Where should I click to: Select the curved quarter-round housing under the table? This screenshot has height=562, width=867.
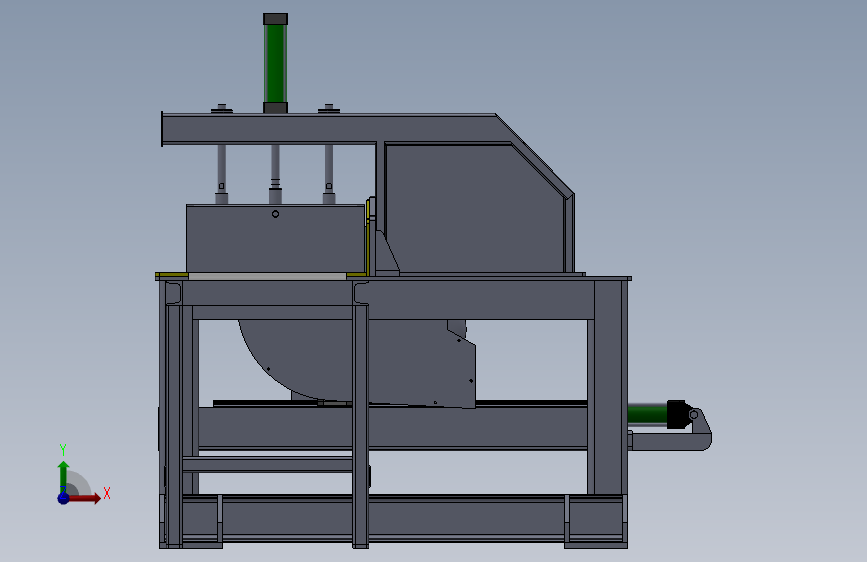(x=357, y=362)
